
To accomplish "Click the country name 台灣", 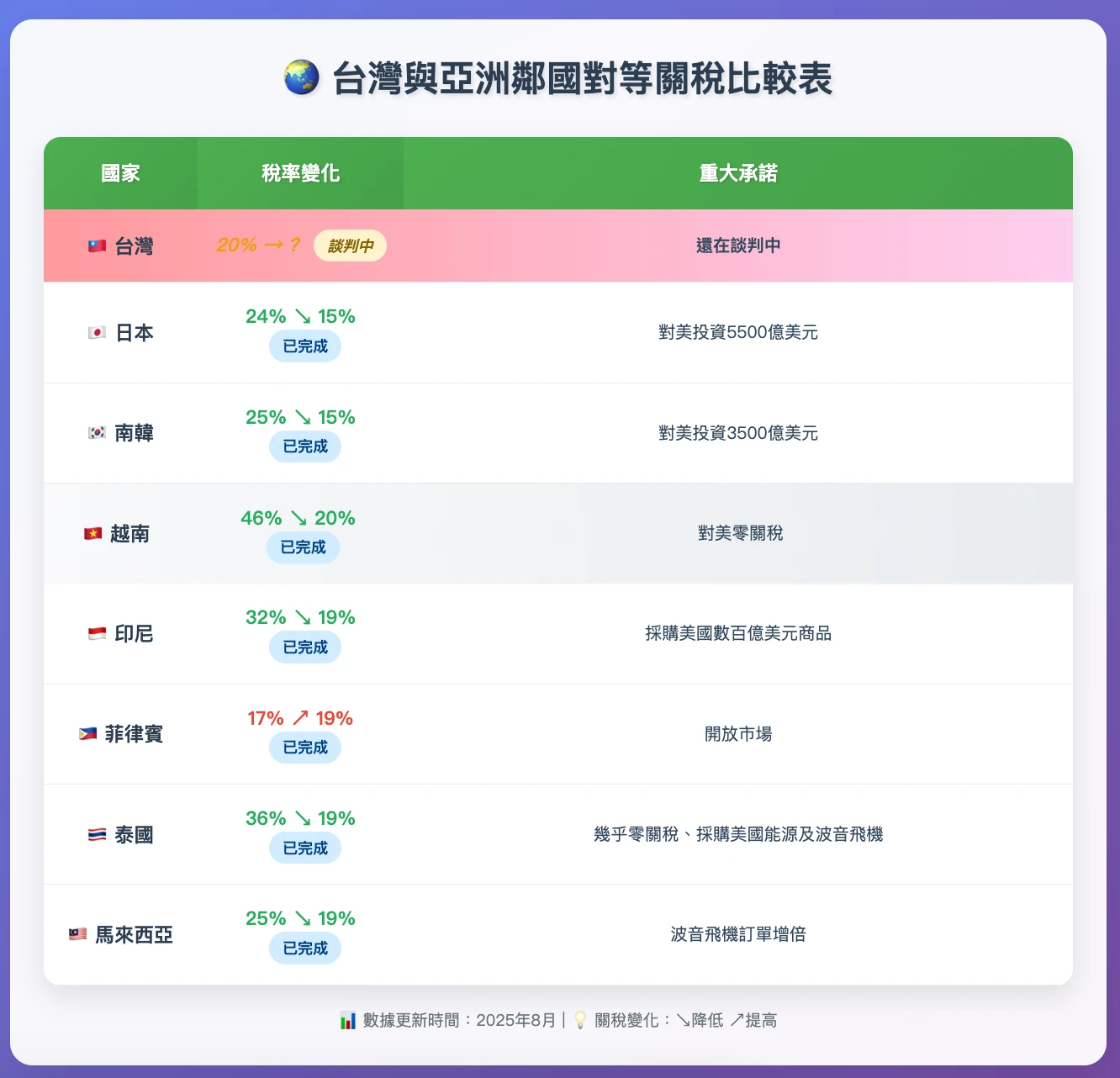I will tap(134, 246).
